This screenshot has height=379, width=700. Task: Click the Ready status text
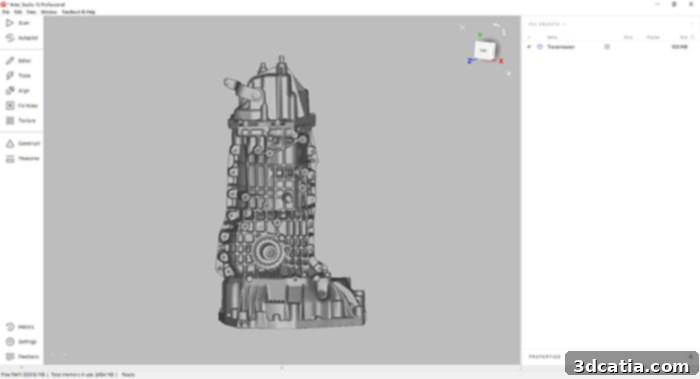pos(128,375)
